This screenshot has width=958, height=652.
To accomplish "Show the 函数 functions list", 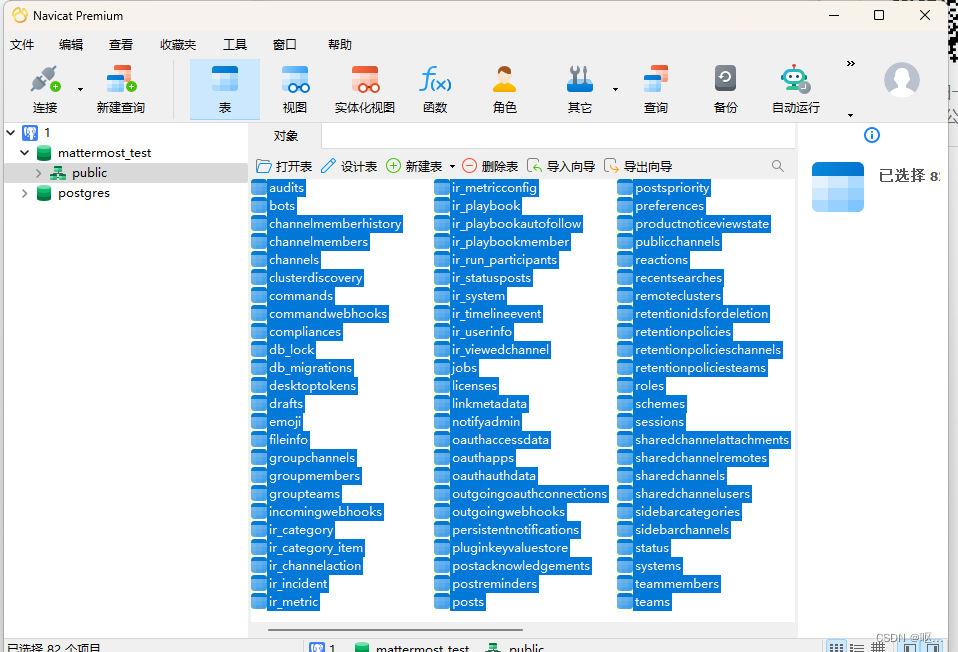I will (x=435, y=89).
